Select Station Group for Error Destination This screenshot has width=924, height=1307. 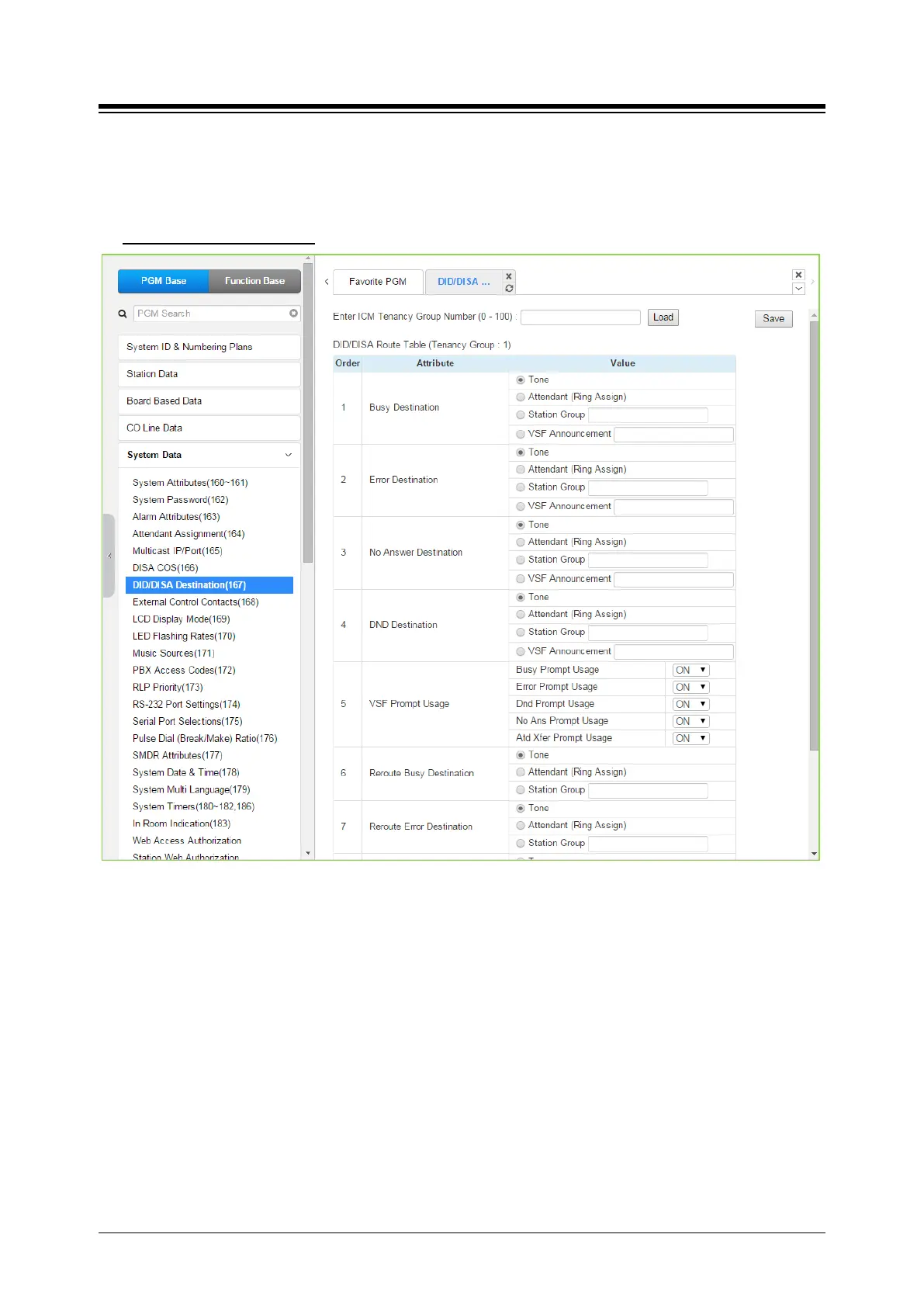[521, 487]
